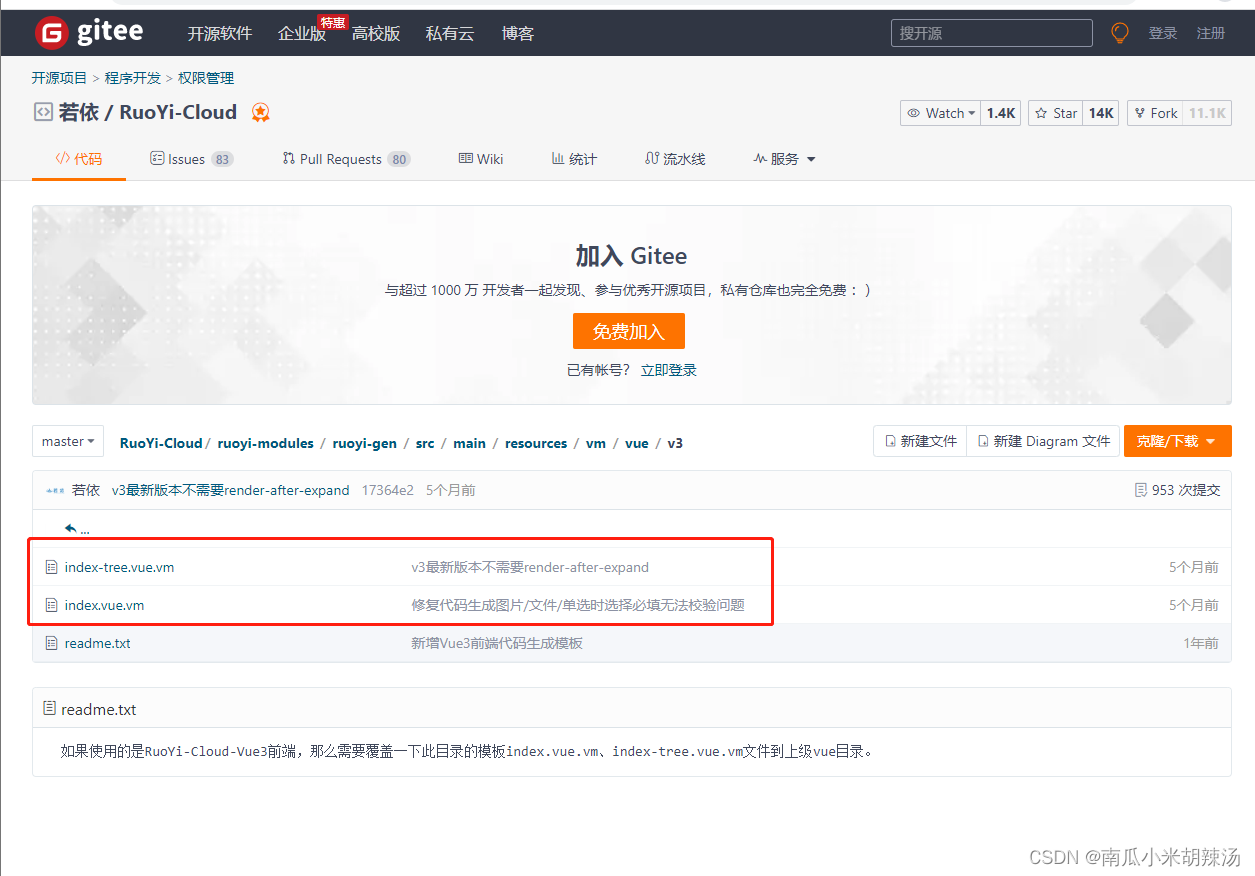Open 开源软件 in top navigation

coord(220,33)
